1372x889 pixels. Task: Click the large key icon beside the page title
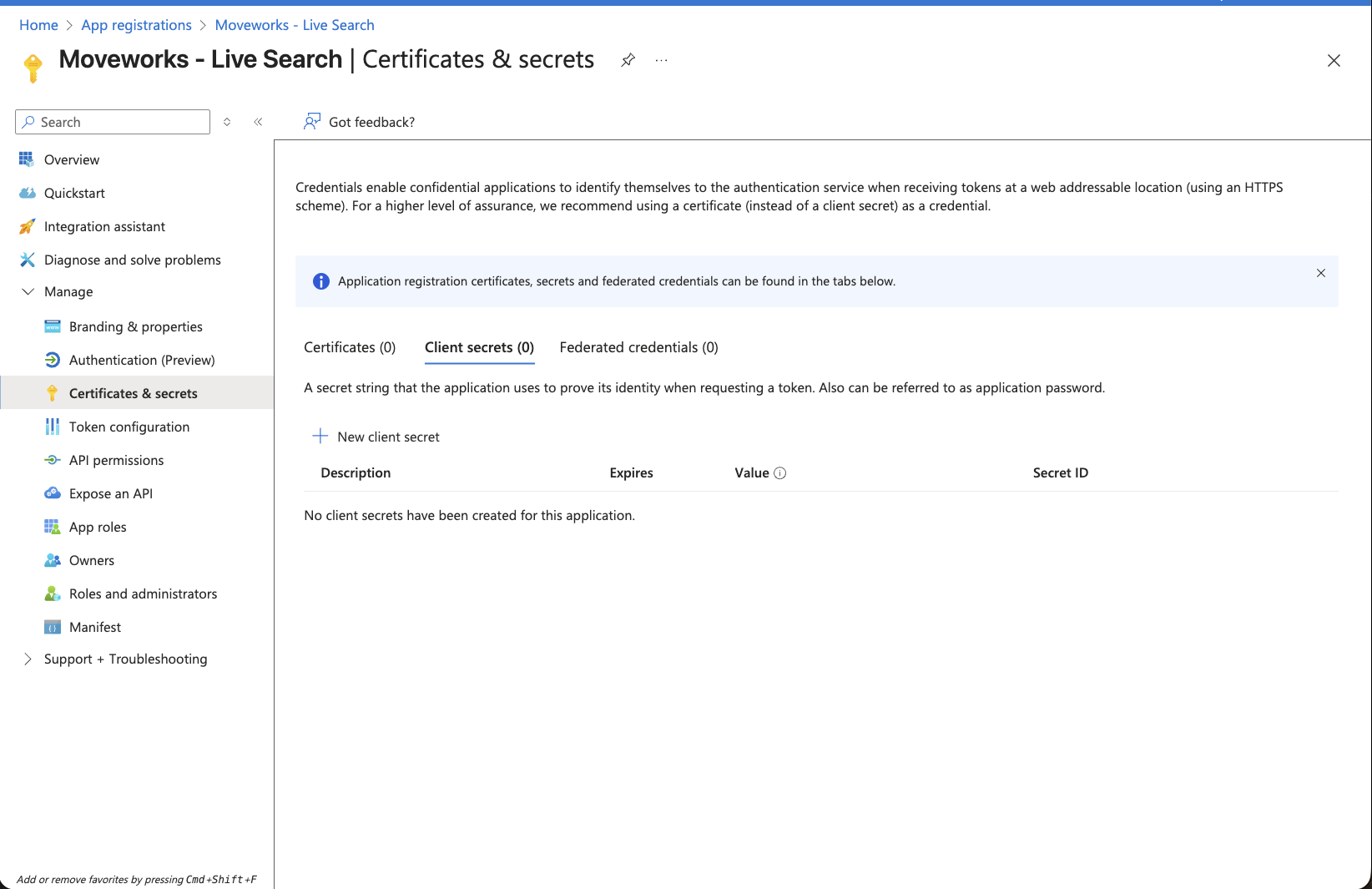[33, 68]
